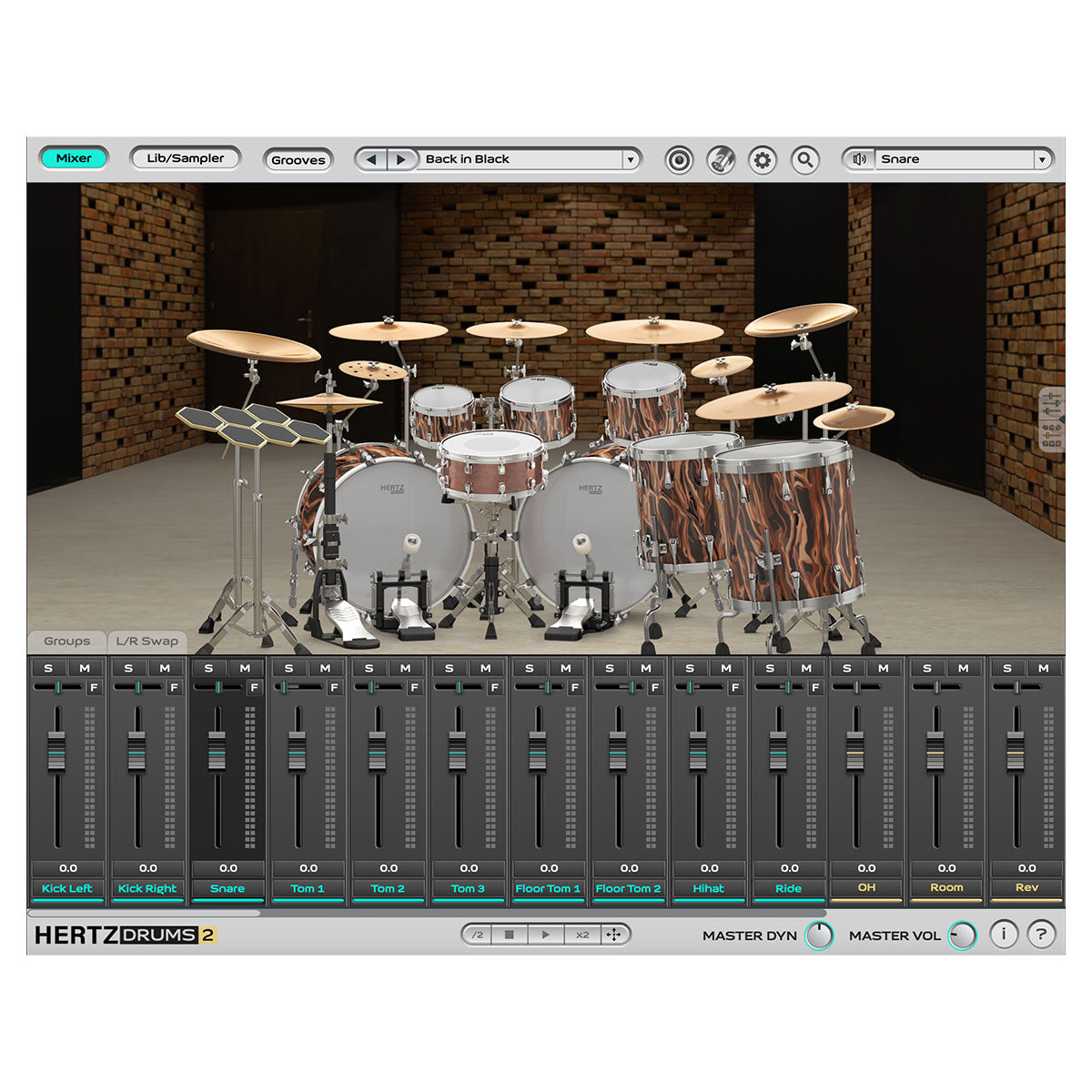
Task: Mute the Tom 1 channel
Action: [325, 668]
